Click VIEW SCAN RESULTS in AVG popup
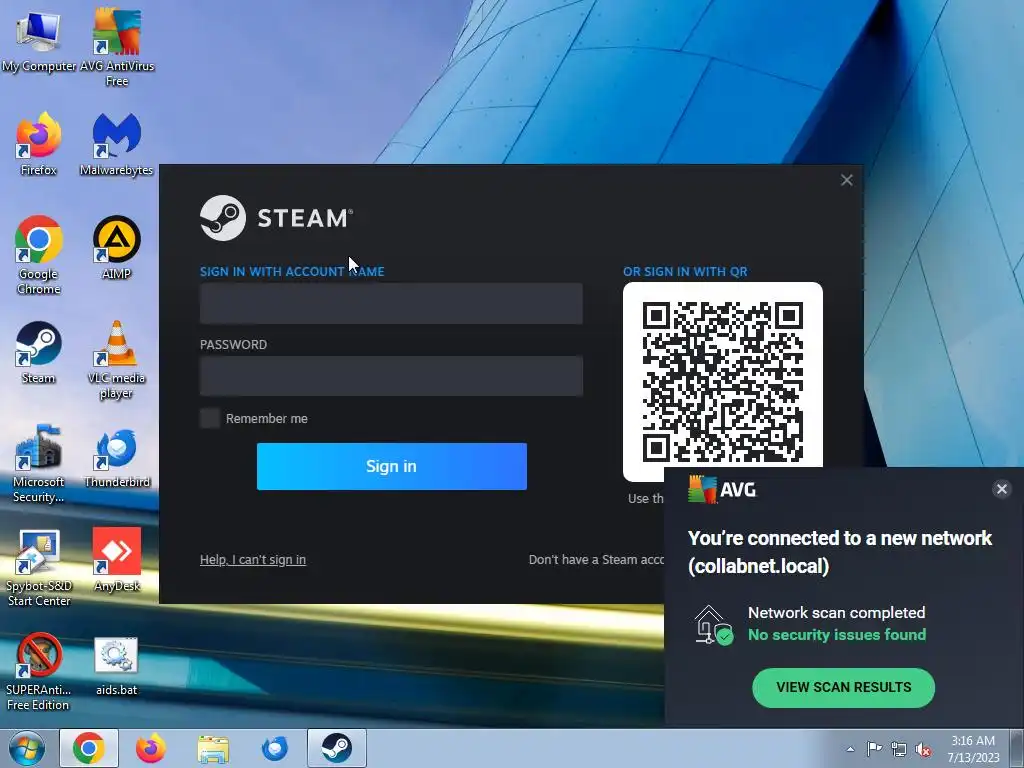 click(x=844, y=688)
